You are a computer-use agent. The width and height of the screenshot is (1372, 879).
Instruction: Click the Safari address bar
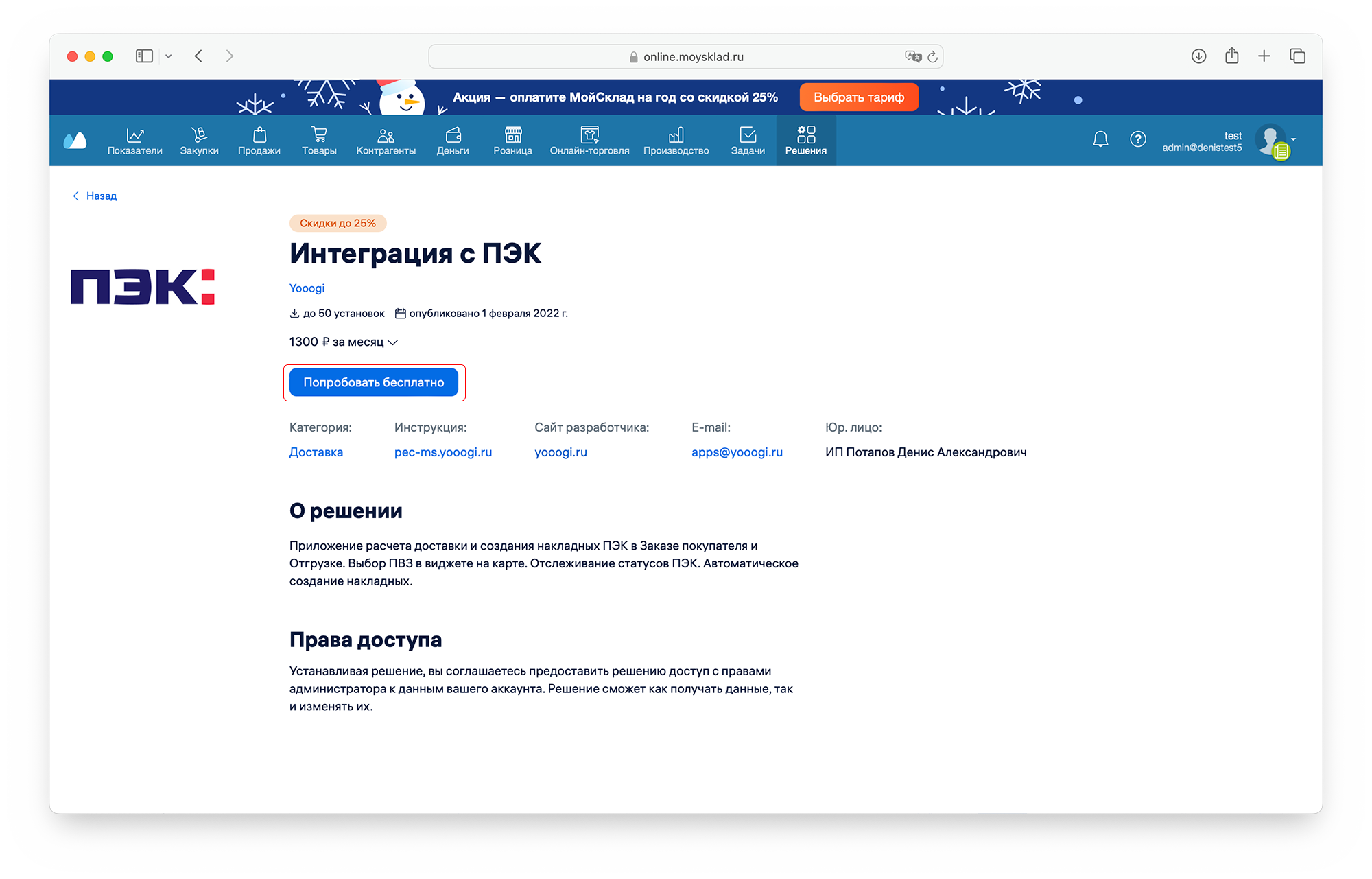pyautogui.click(x=686, y=57)
